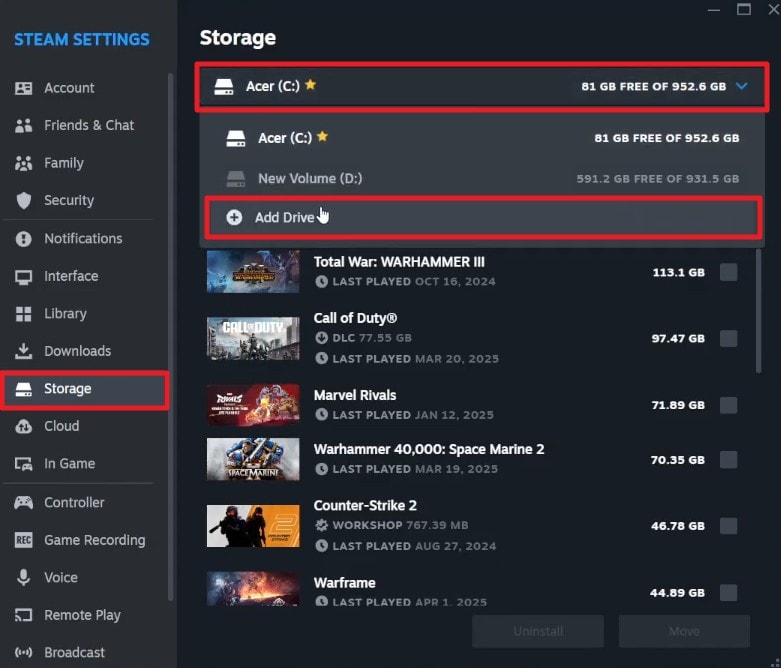Check the Warframe checkbox

(729, 593)
